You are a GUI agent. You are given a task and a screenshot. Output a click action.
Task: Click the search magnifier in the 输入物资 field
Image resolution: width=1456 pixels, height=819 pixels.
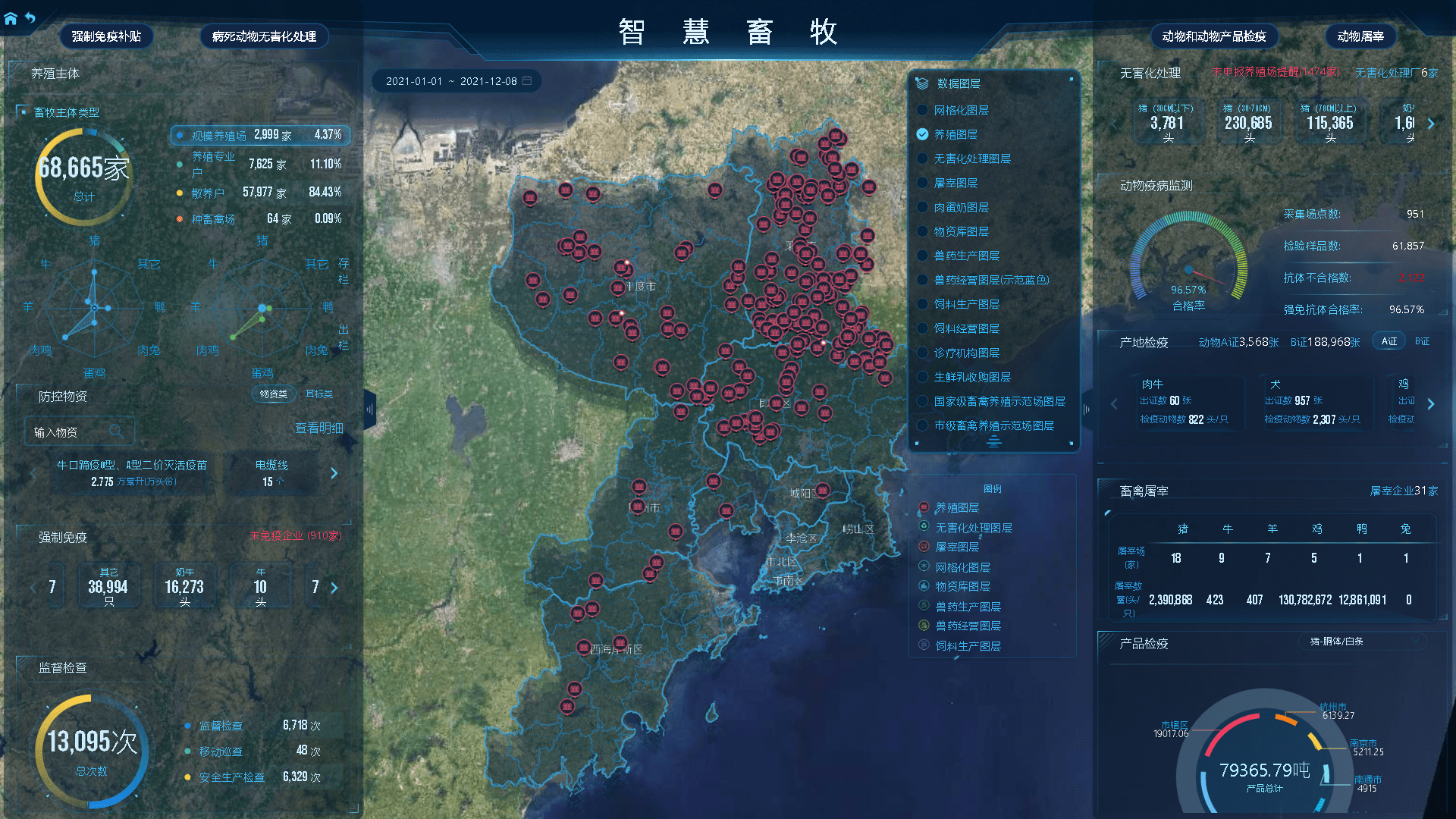(116, 431)
